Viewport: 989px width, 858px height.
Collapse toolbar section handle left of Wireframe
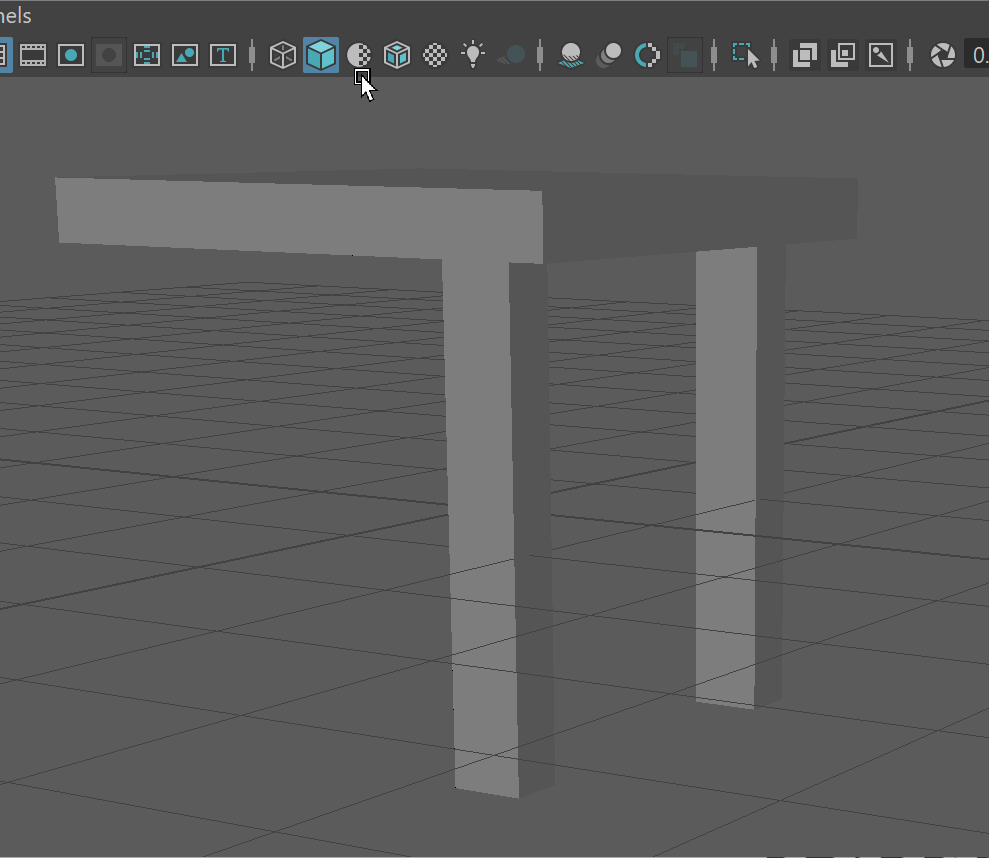pyautogui.click(x=252, y=55)
